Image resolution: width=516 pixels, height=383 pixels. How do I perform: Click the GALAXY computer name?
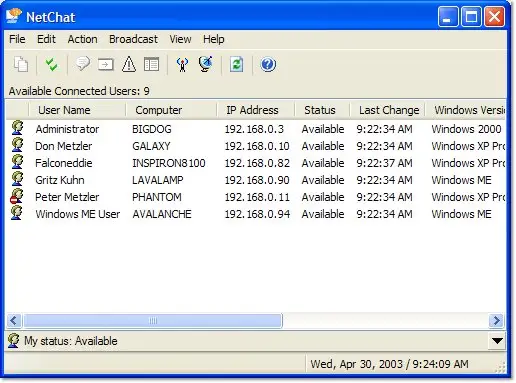click(151, 146)
